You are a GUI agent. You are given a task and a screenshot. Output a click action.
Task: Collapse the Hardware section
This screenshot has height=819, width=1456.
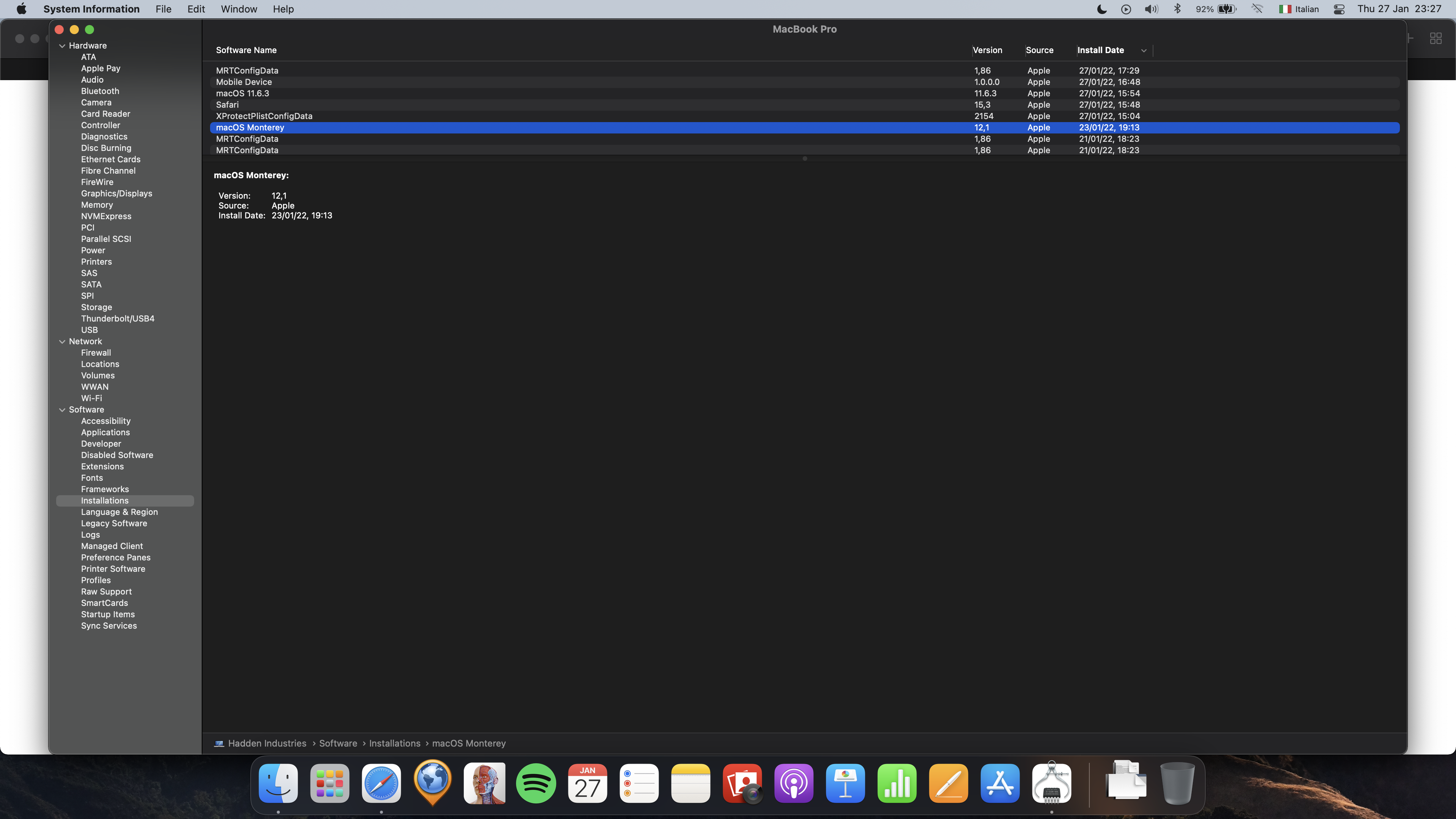62,46
